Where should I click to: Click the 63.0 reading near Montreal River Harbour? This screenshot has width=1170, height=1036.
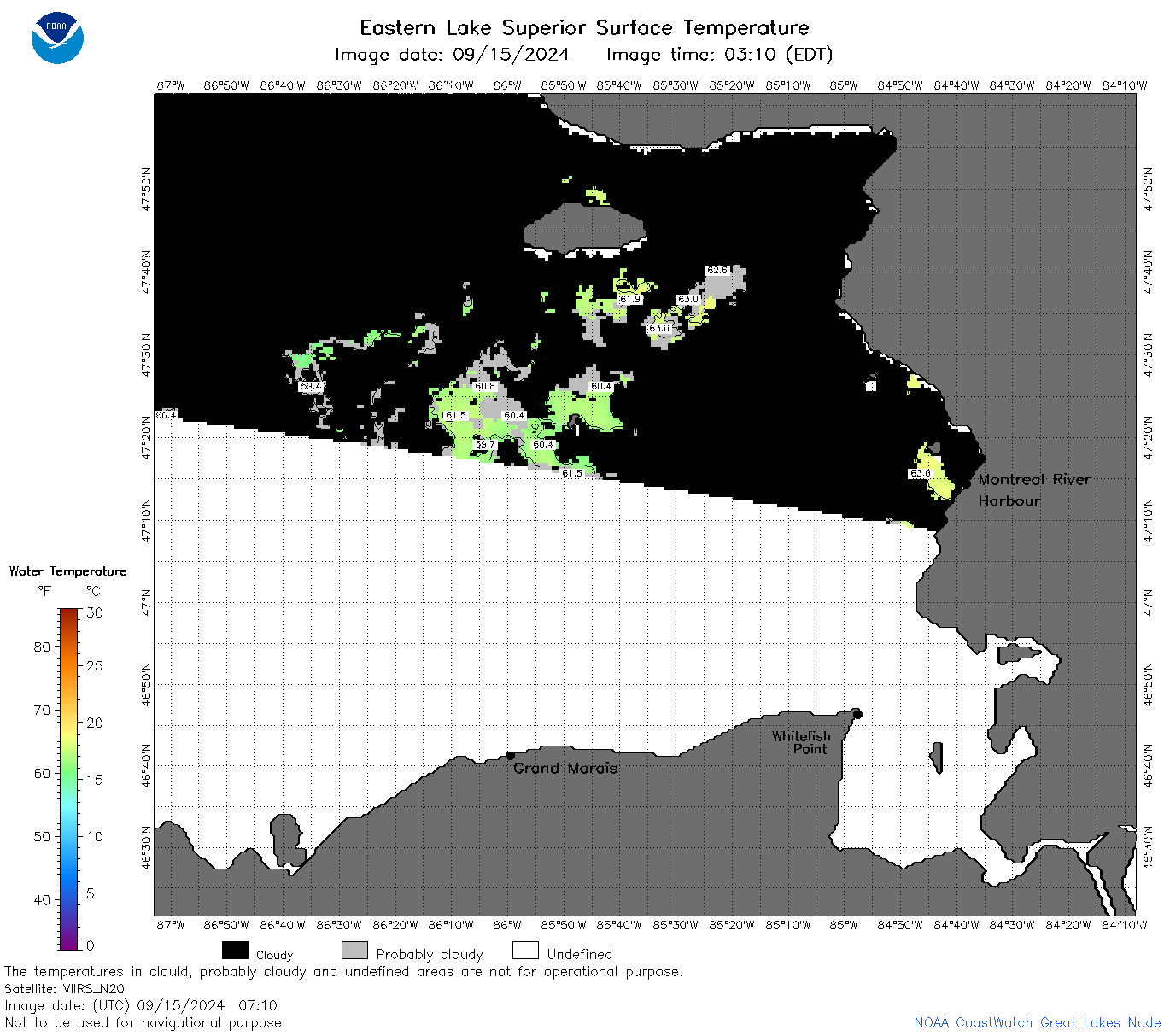tap(921, 473)
